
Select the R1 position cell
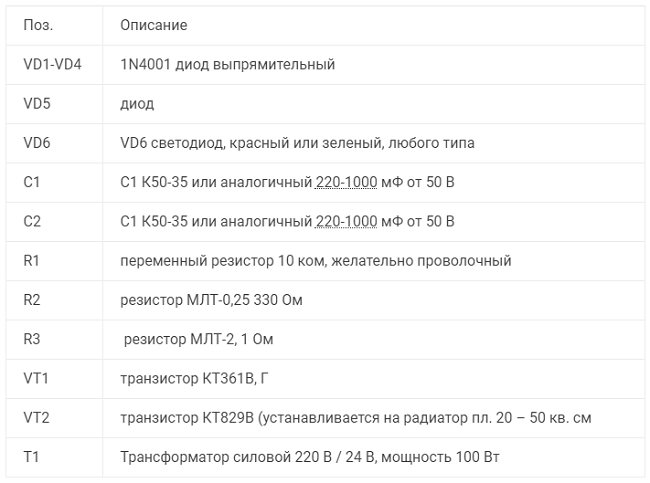(30, 261)
